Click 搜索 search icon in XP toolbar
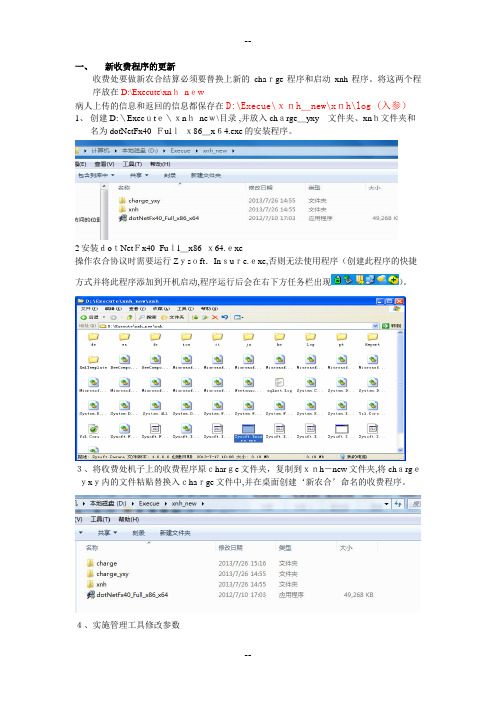 click(x=147, y=317)
